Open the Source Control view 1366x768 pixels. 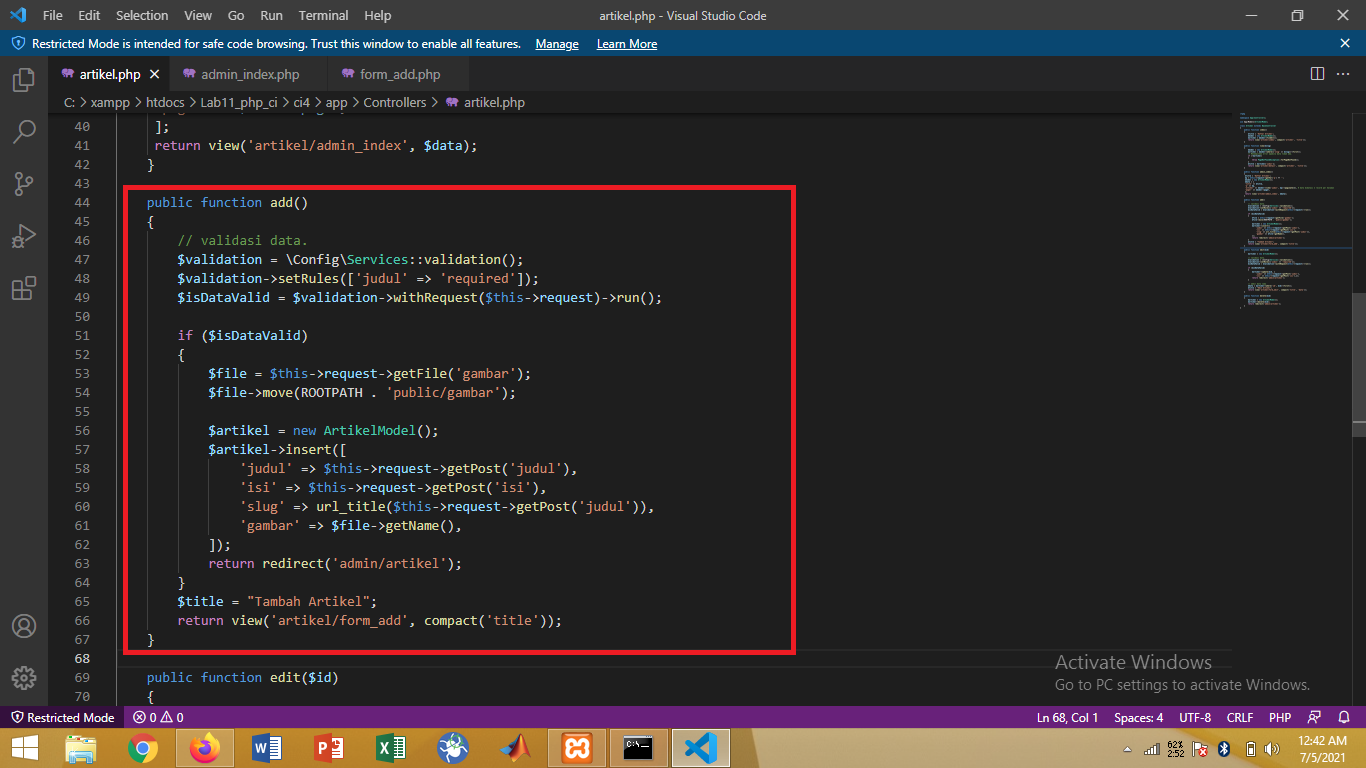23,183
